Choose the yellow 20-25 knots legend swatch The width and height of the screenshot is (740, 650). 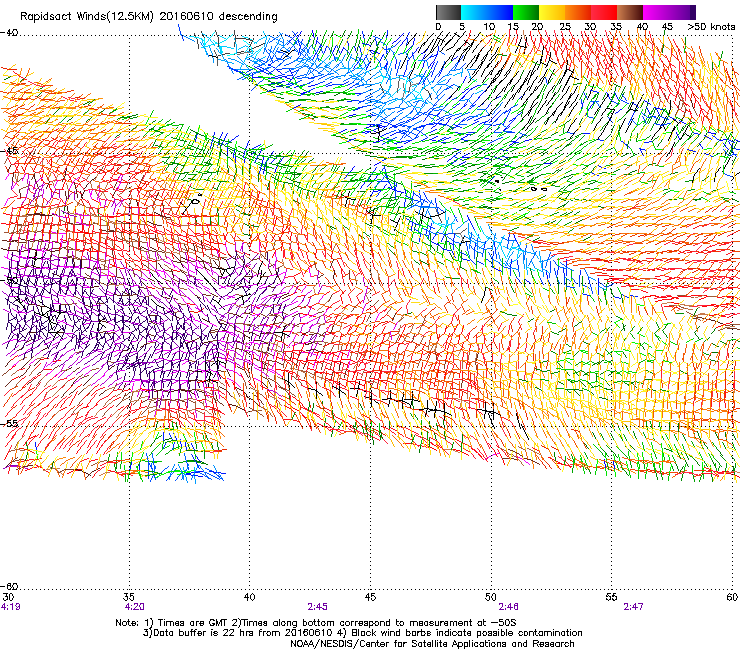[x=552, y=12]
